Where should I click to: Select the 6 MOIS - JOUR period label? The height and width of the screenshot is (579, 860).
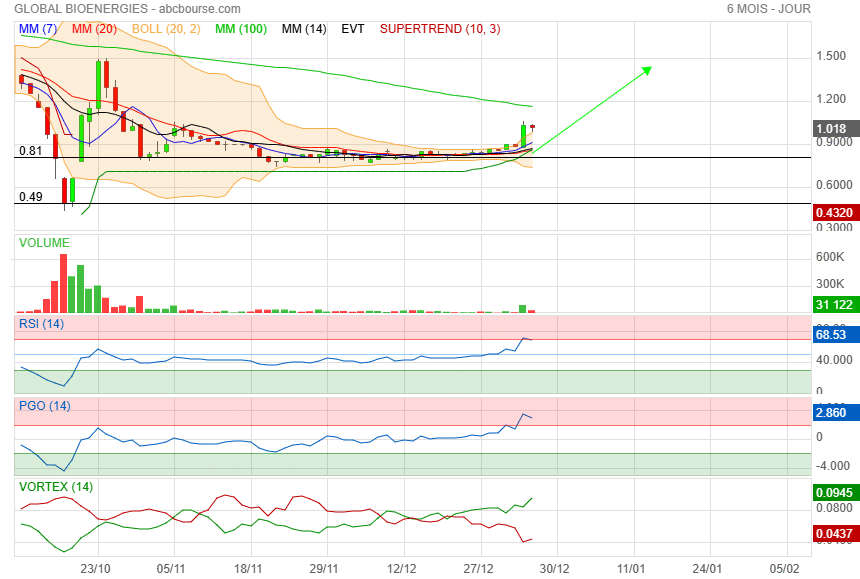coord(768,9)
